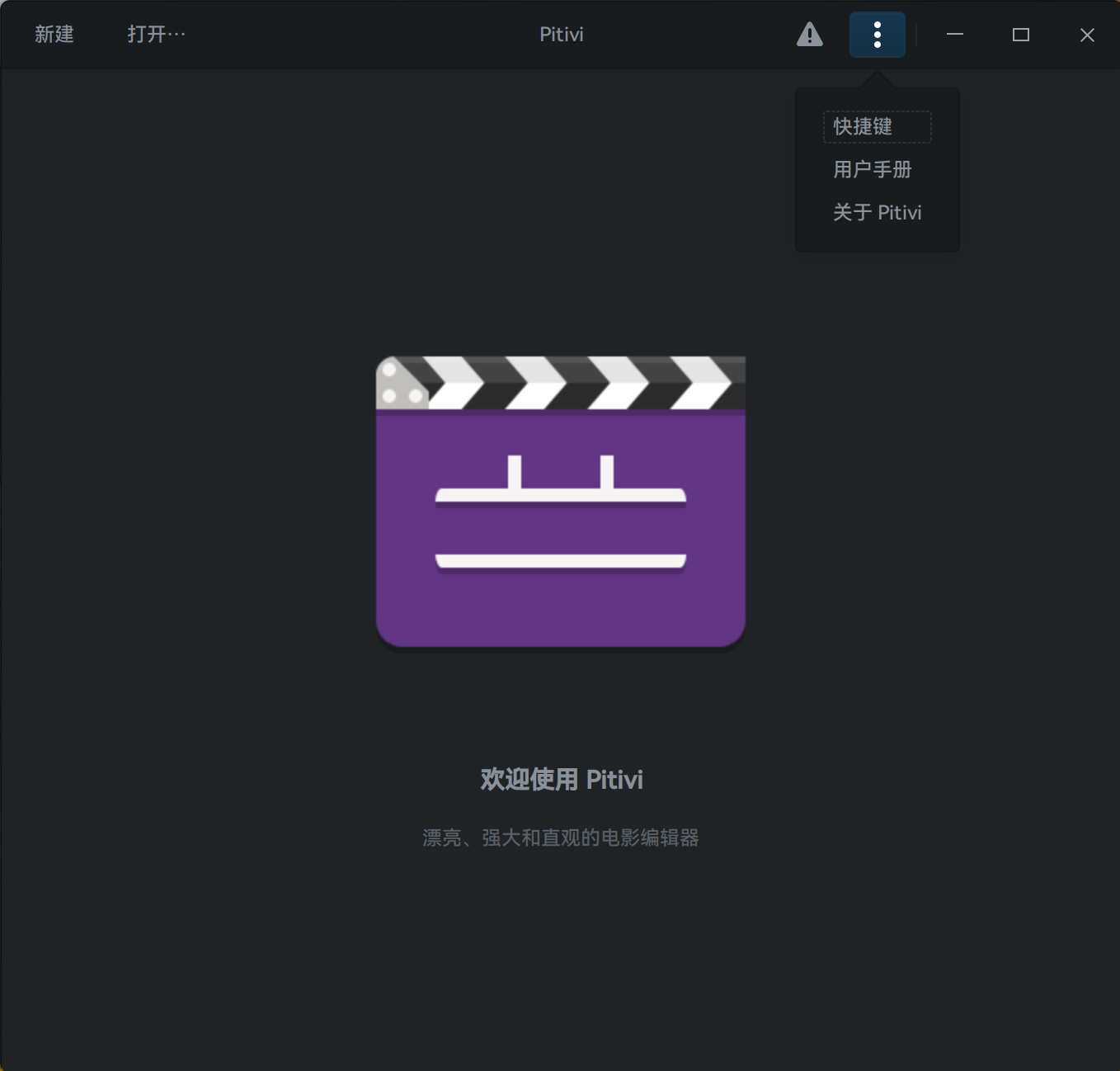Click the clapperboard stripes on the Pitivi logo

click(560, 381)
